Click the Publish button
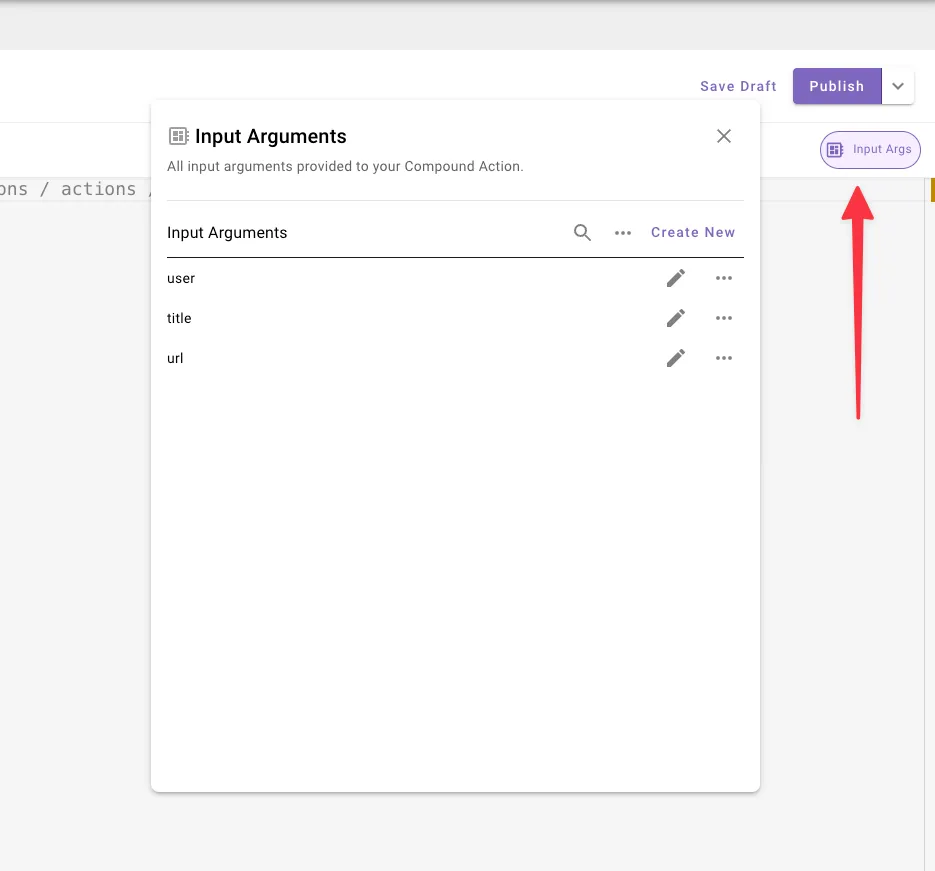 click(x=837, y=86)
